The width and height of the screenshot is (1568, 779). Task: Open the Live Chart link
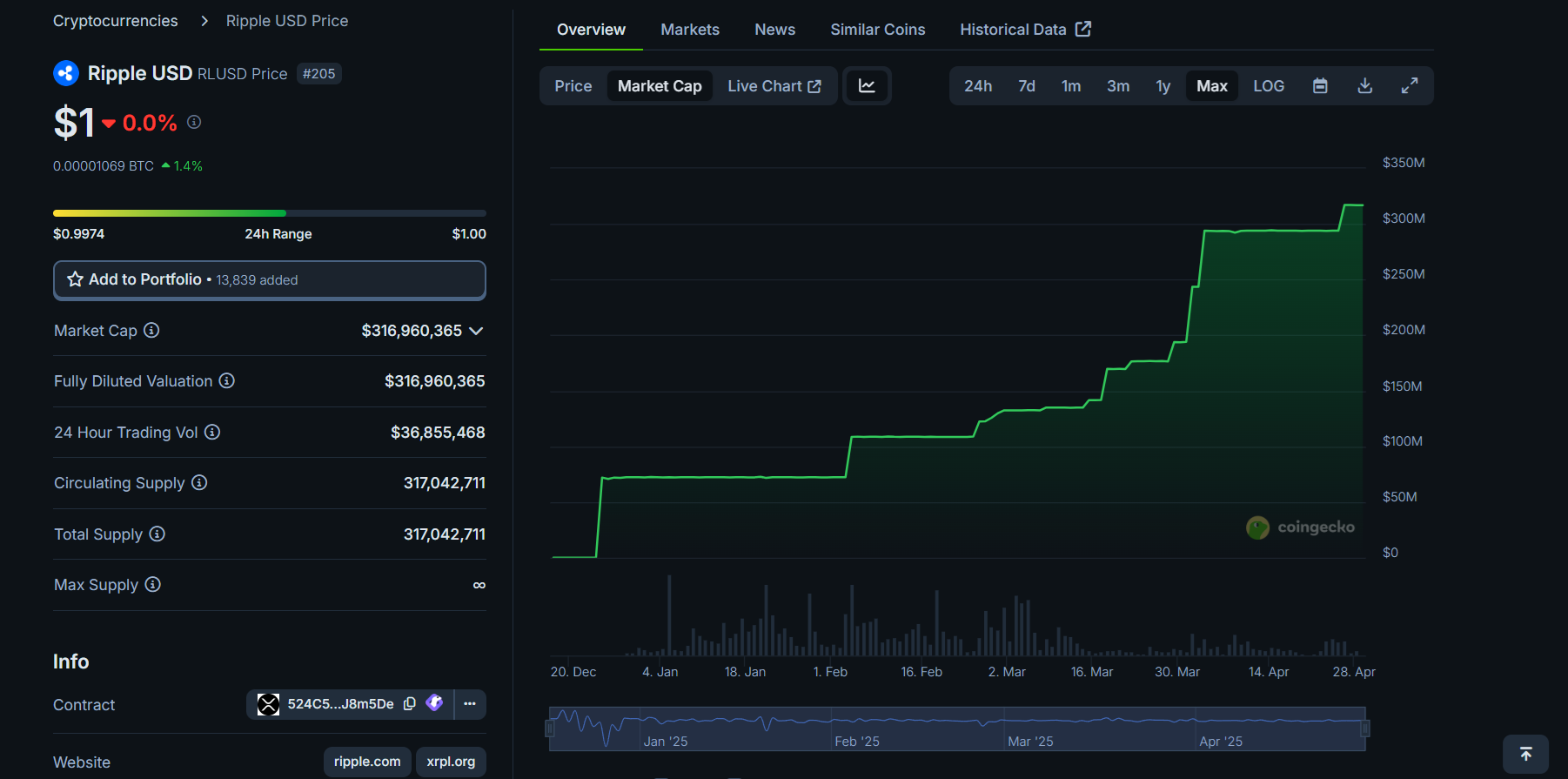click(x=774, y=86)
